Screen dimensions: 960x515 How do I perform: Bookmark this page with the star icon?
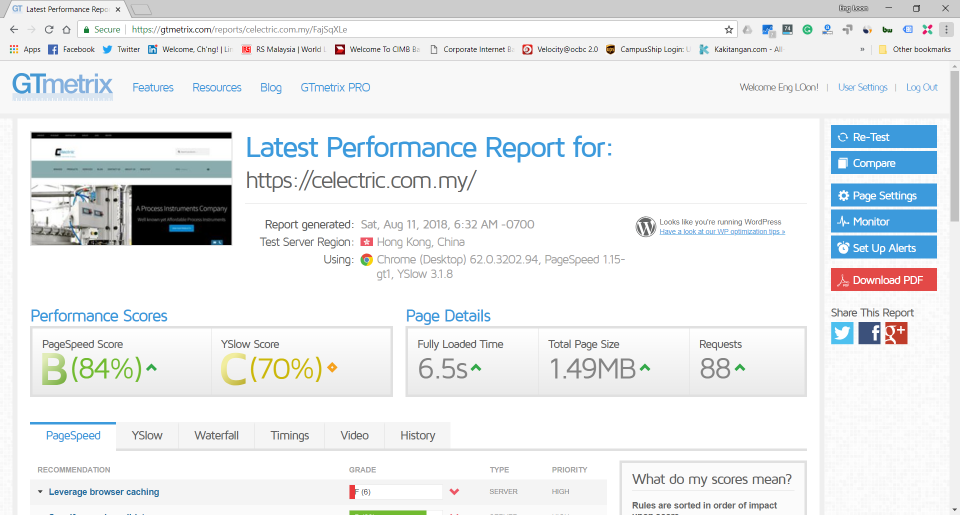click(729, 29)
